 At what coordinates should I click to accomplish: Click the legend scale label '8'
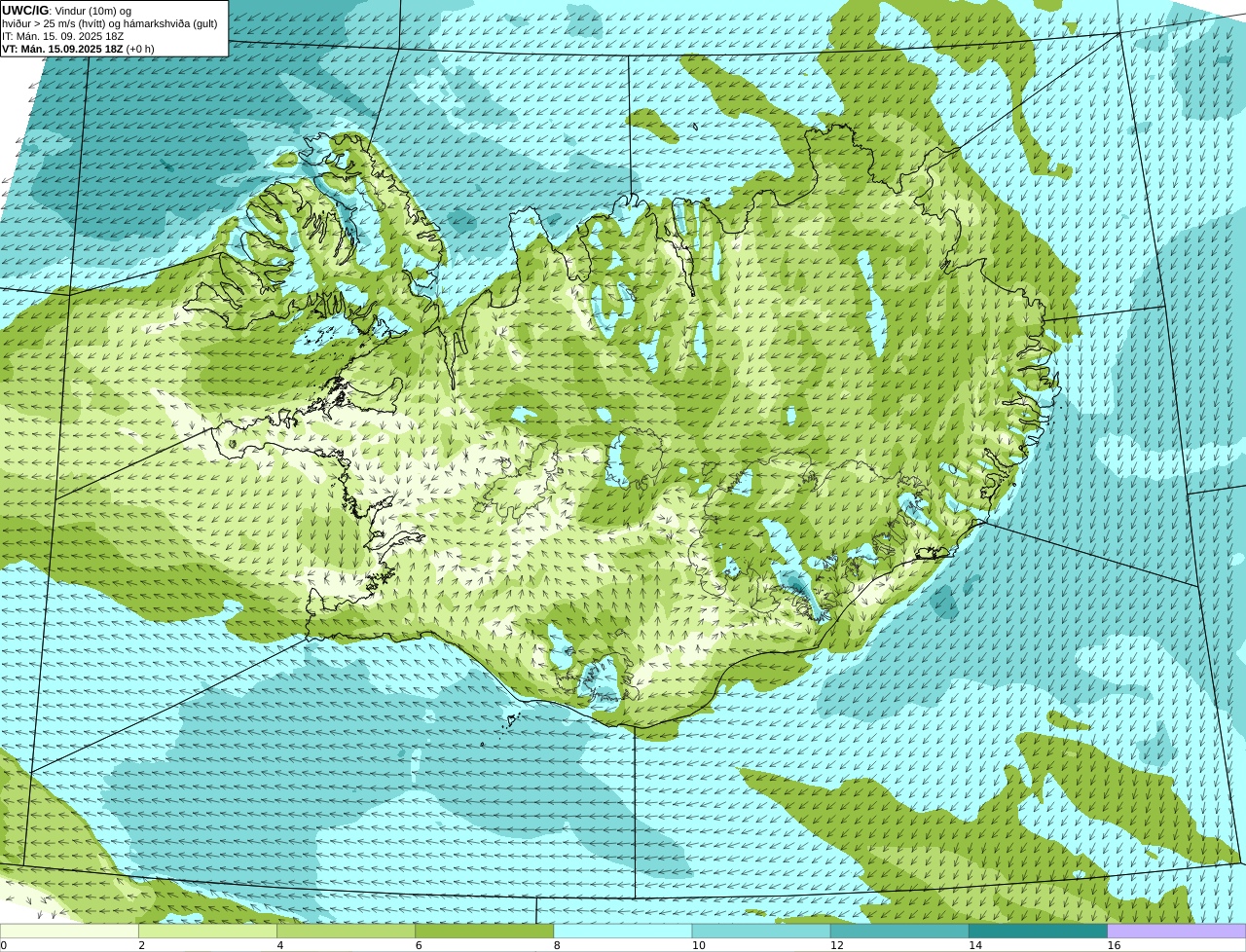(x=557, y=945)
